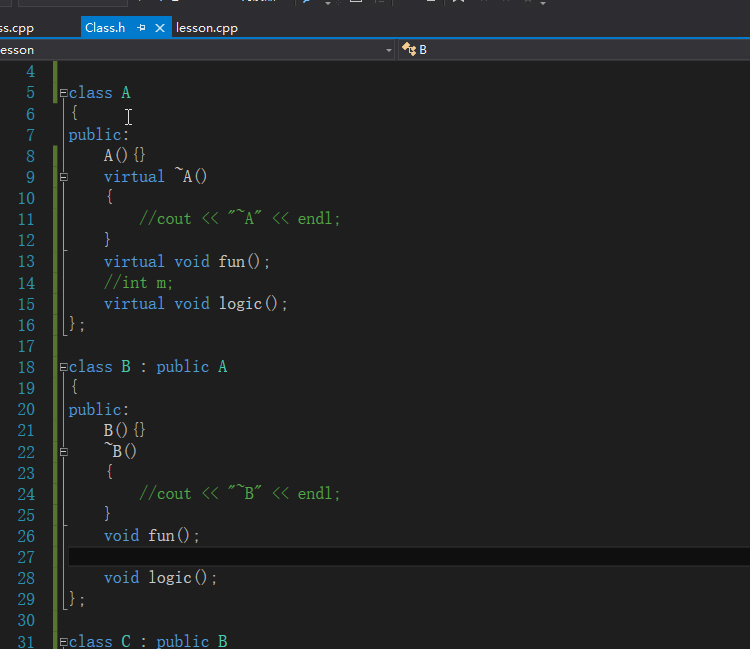This screenshot has height=649, width=750.
Task: Open the project scope dropdown arrow
Action: click(389, 50)
